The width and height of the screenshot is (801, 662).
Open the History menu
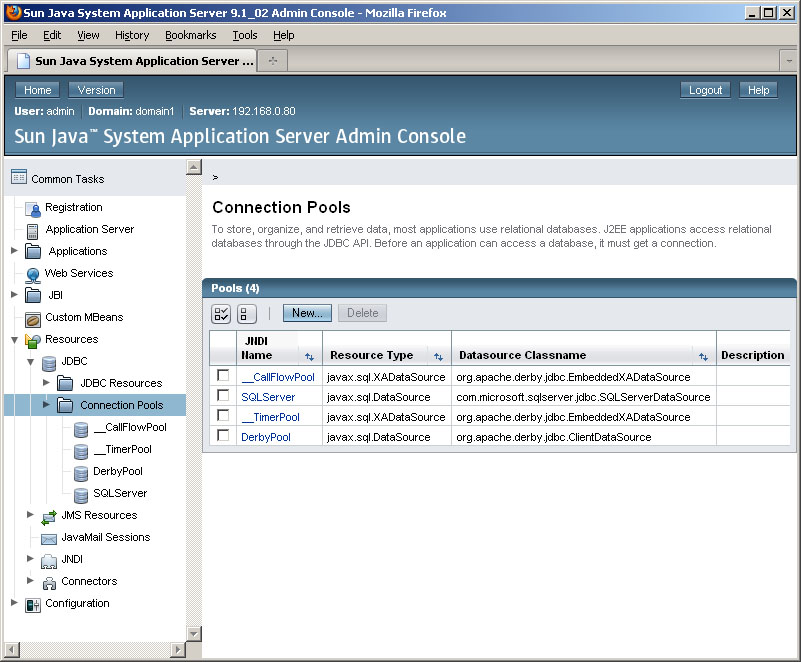[132, 35]
